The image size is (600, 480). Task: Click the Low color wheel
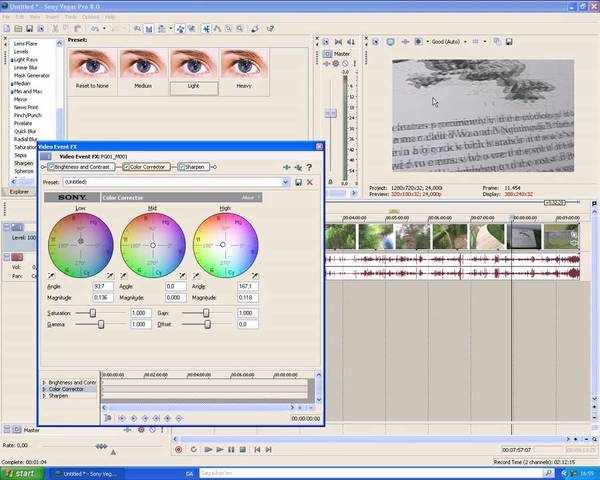[x=80, y=245]
